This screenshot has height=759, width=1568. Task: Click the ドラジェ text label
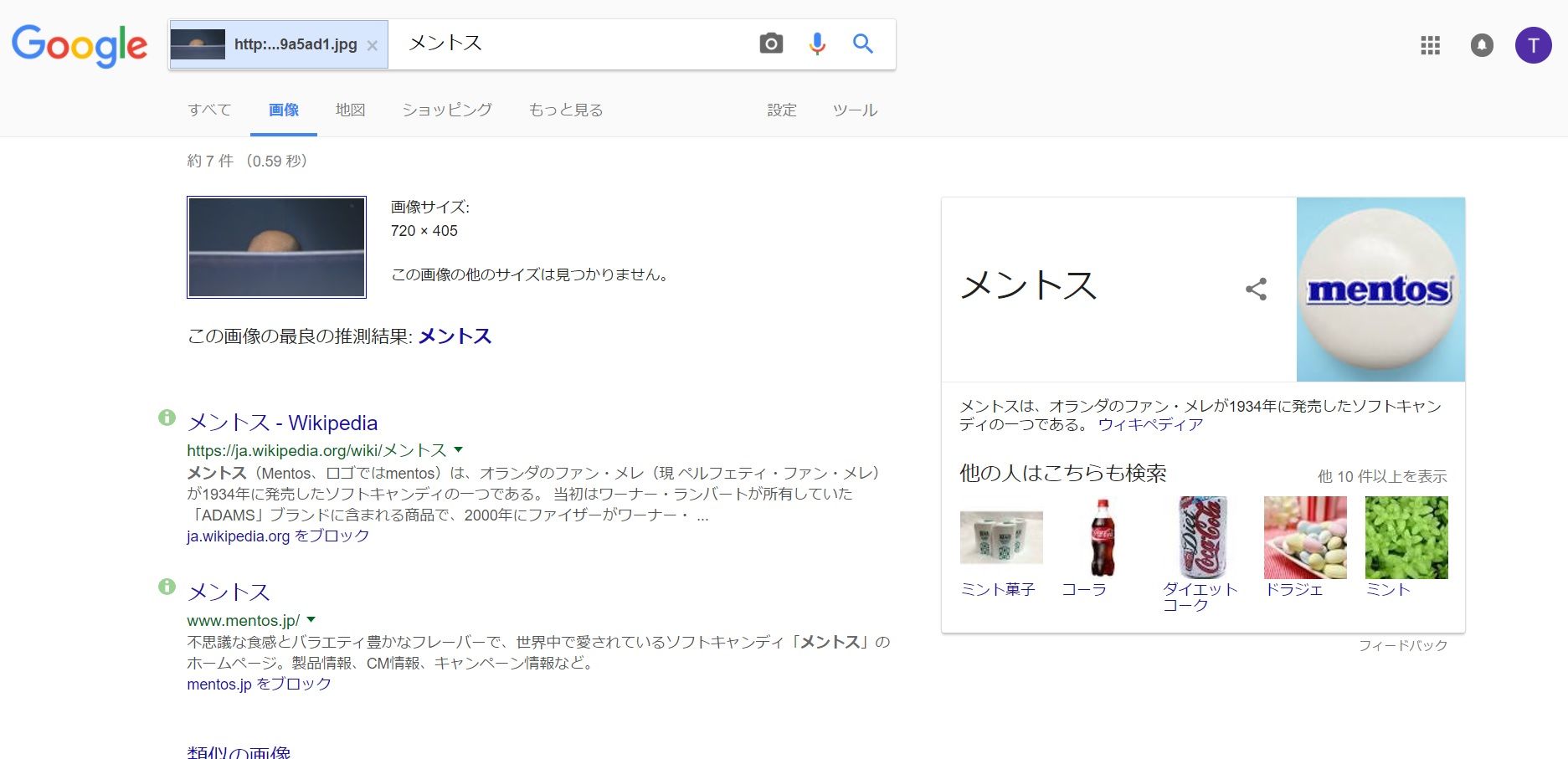pyautogui.click(x=1294, y=589)
